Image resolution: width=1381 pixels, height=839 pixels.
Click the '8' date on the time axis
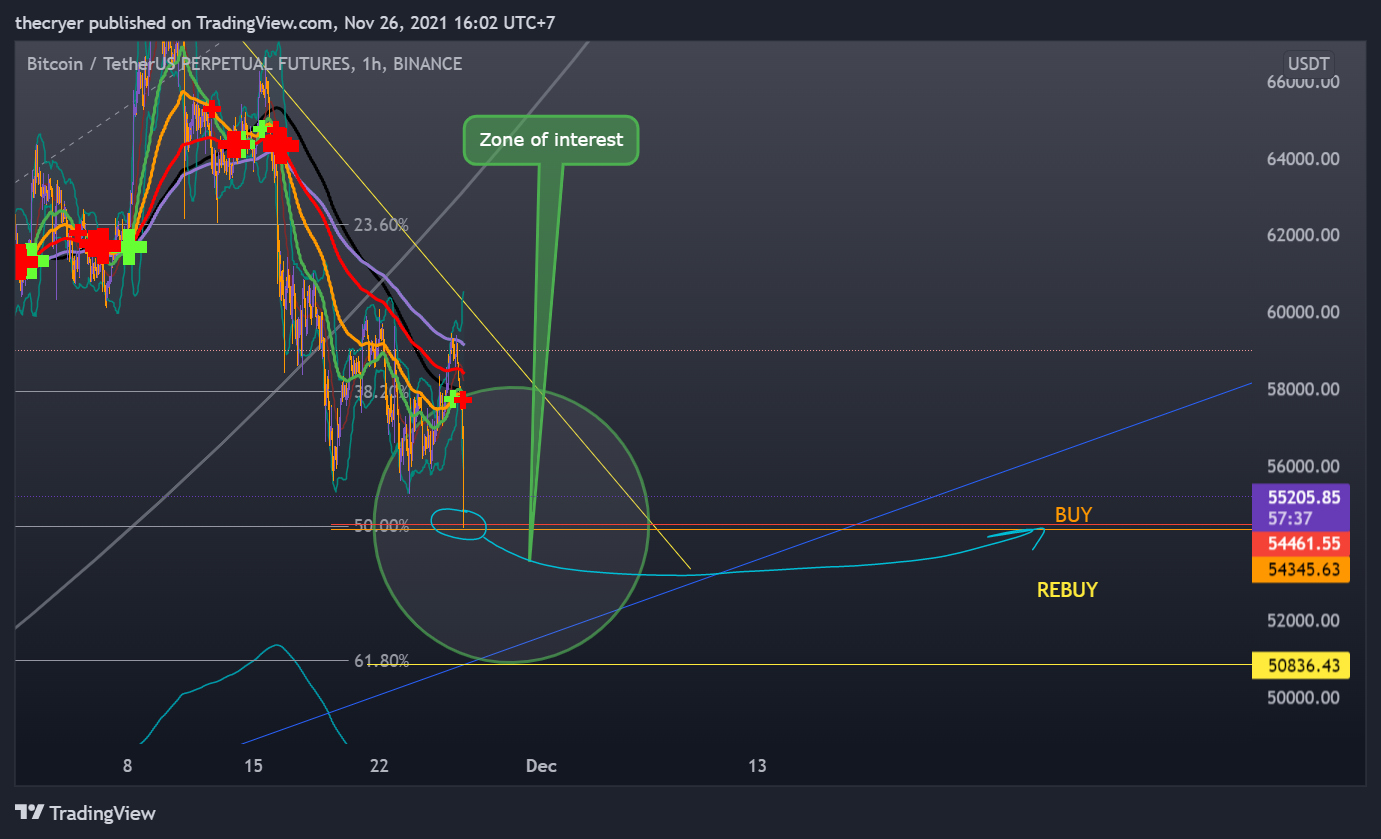(x=128, y=766)
